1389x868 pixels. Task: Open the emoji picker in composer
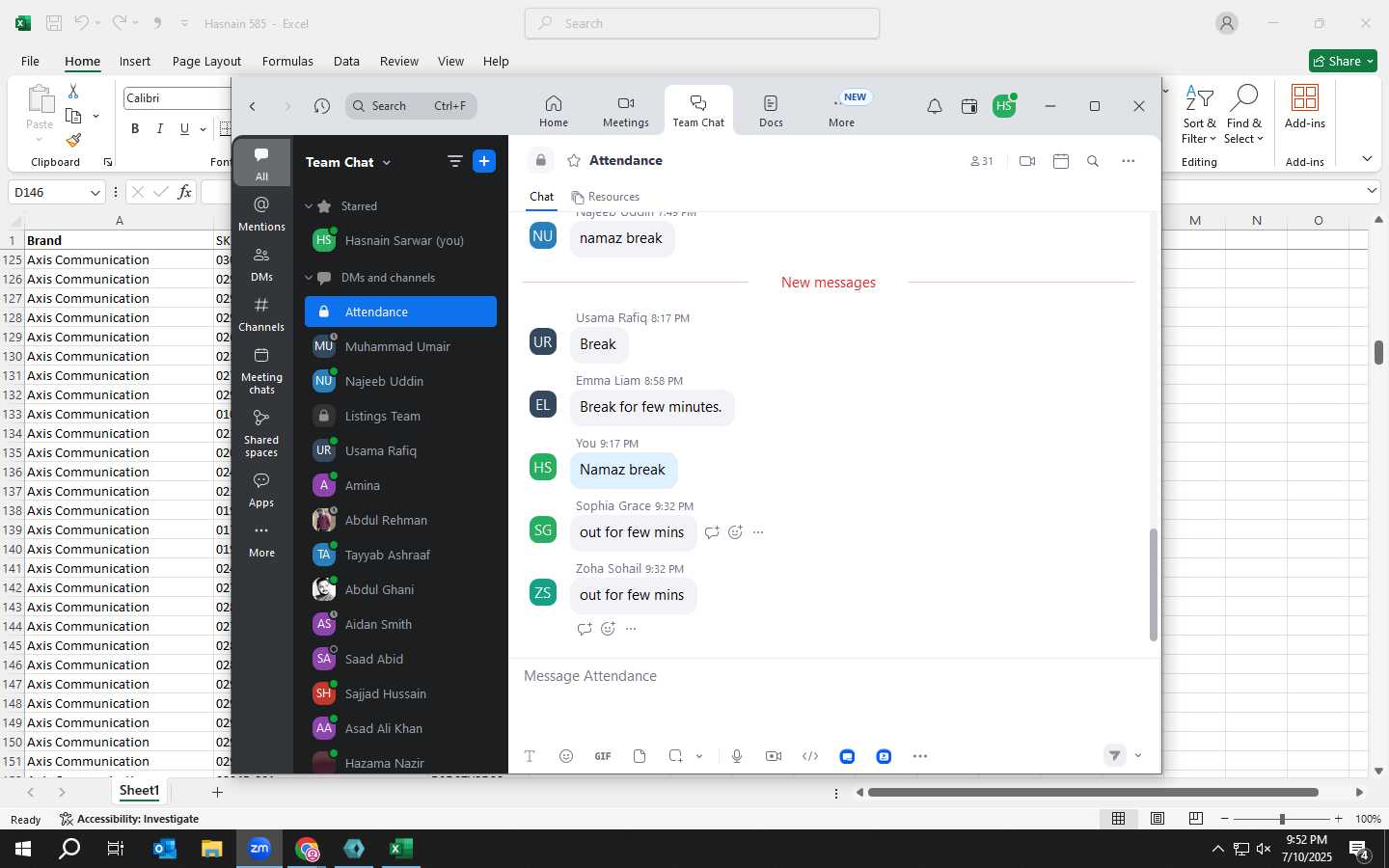[566, 756]
